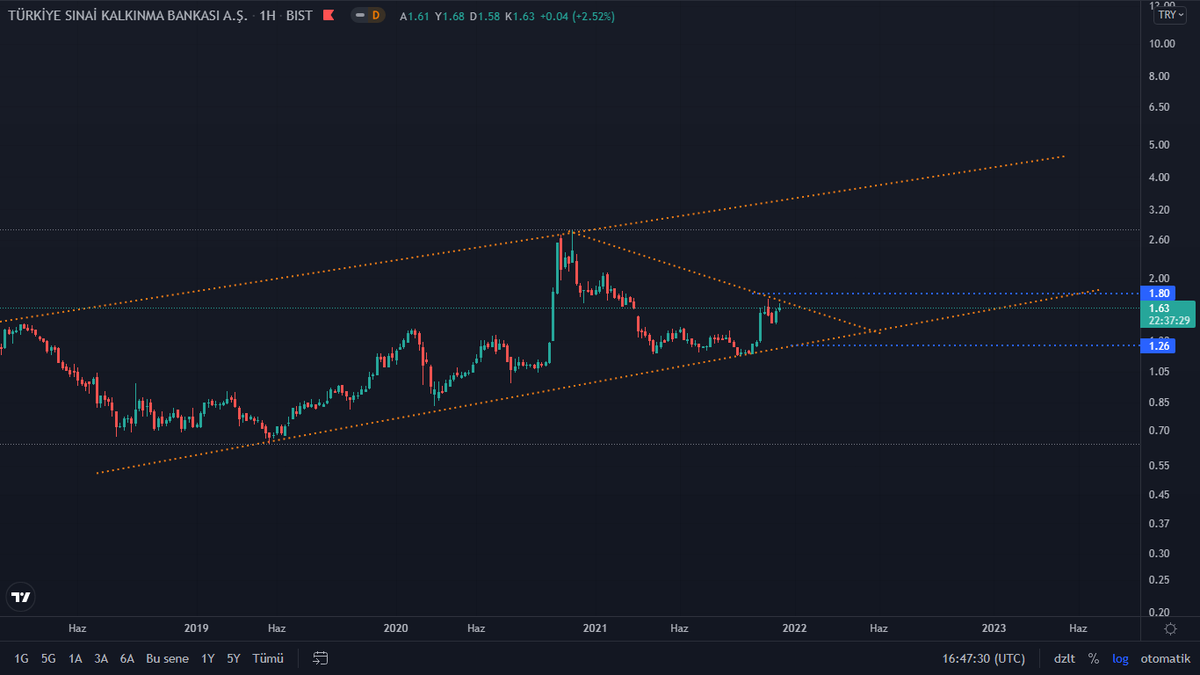Open the TRY currency dropdown
The image size is (1200, 675).
point(1170,14)
